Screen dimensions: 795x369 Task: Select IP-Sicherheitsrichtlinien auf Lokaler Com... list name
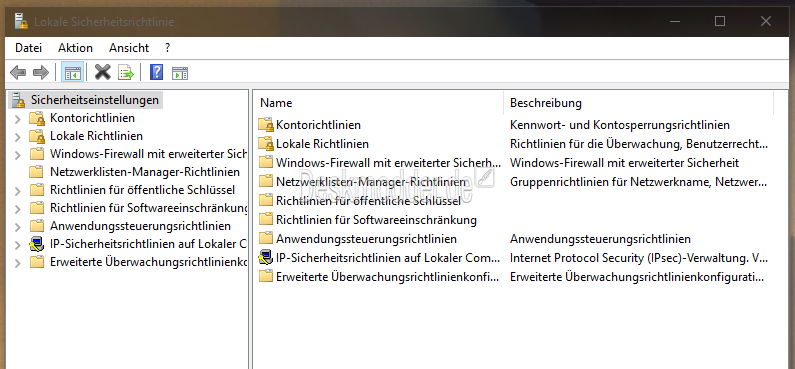pos(388,257)
